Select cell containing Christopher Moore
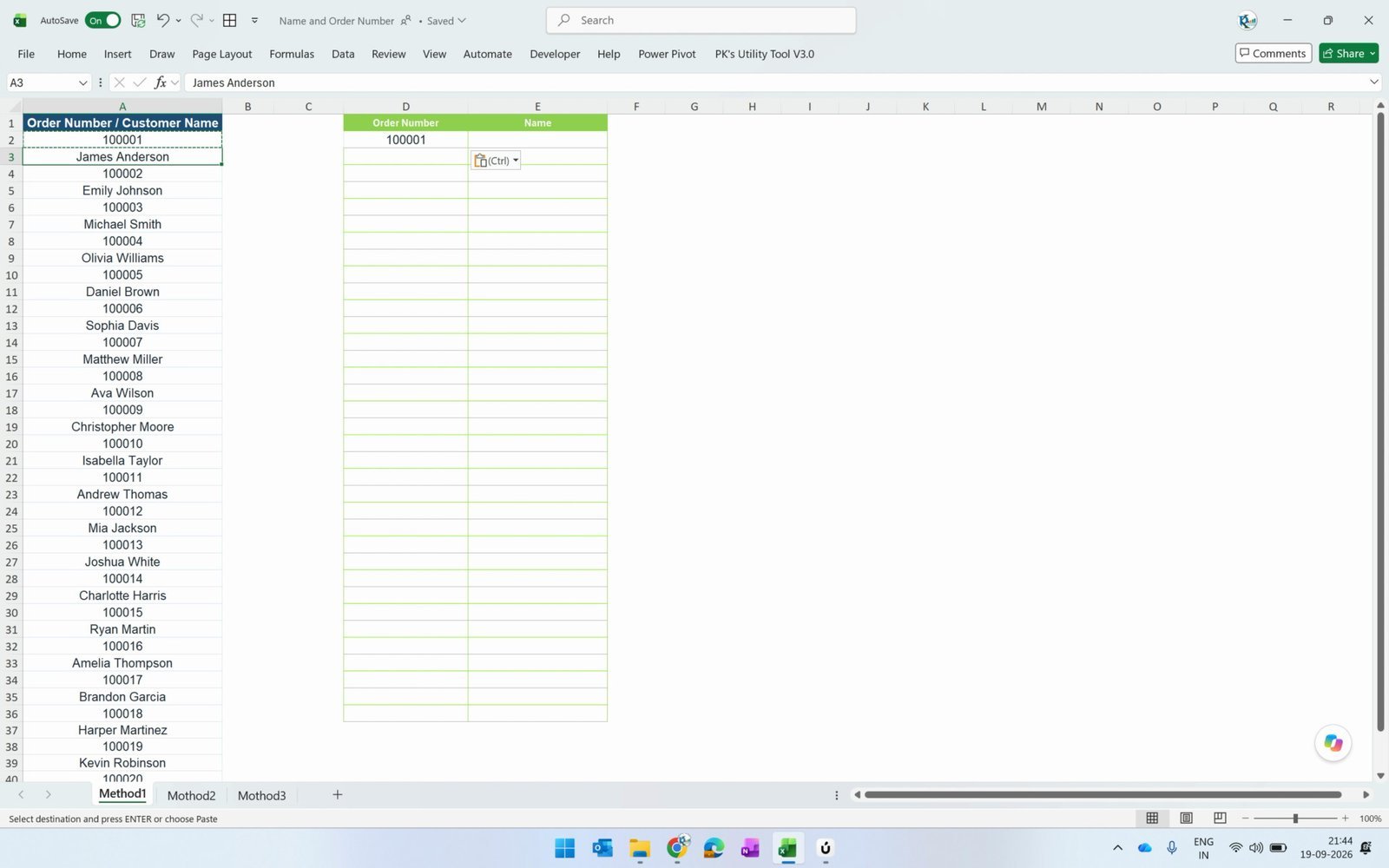This screenshot has width=1389, height=868. (122, 426)
